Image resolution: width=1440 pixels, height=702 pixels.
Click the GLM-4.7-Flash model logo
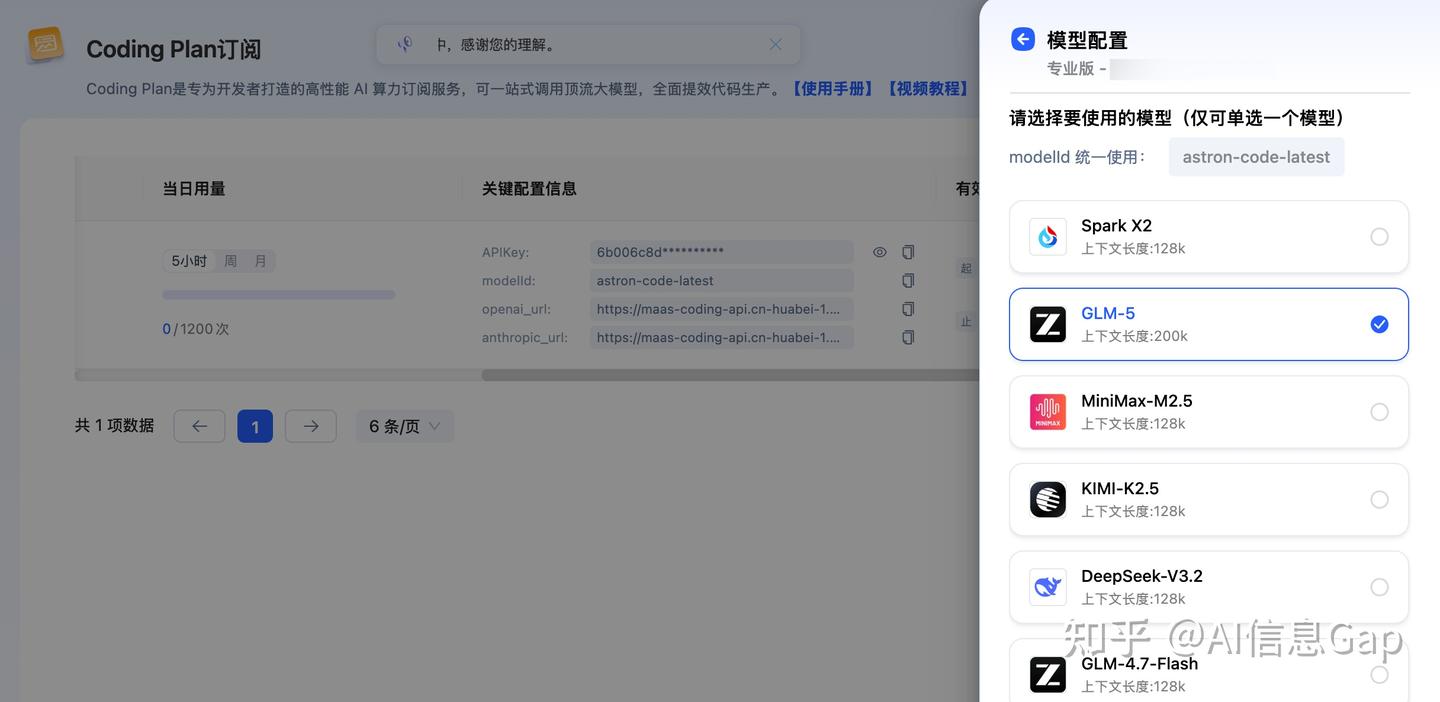1048,675
